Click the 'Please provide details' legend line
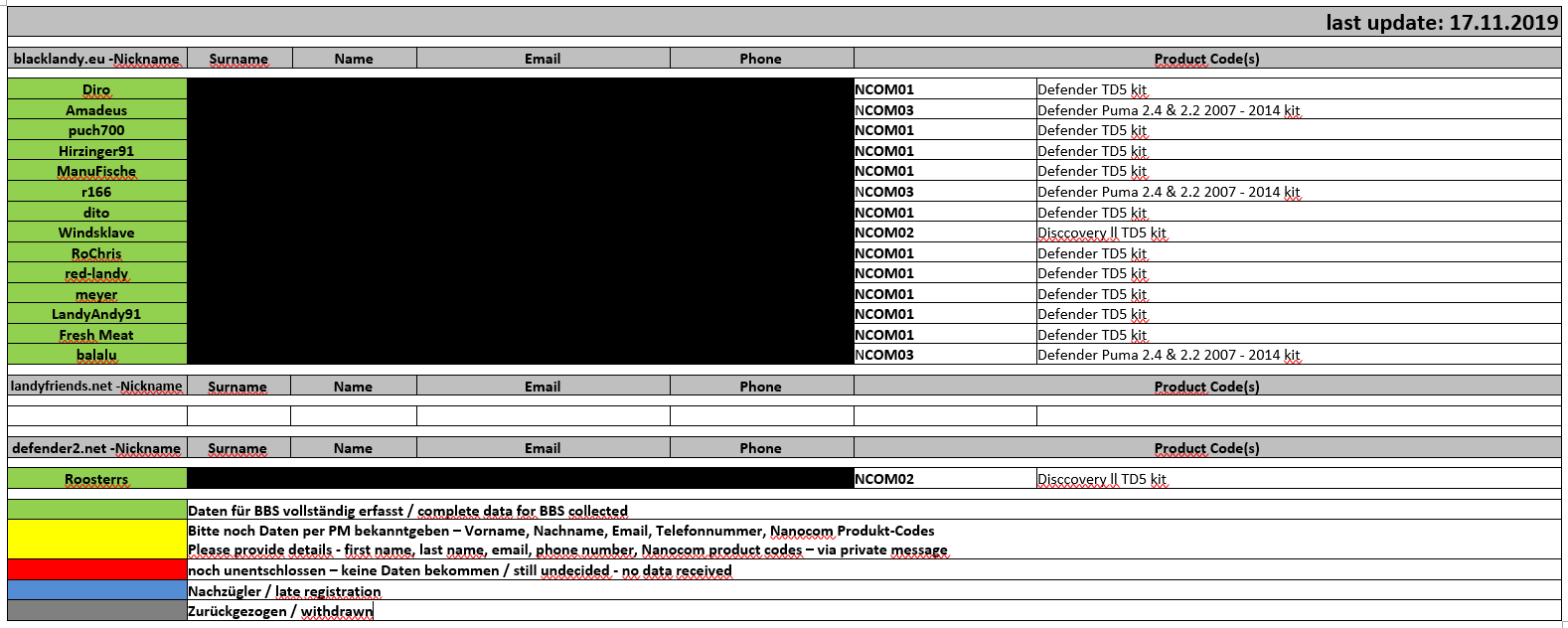1568x628 pixels. (x=567, y=549)
